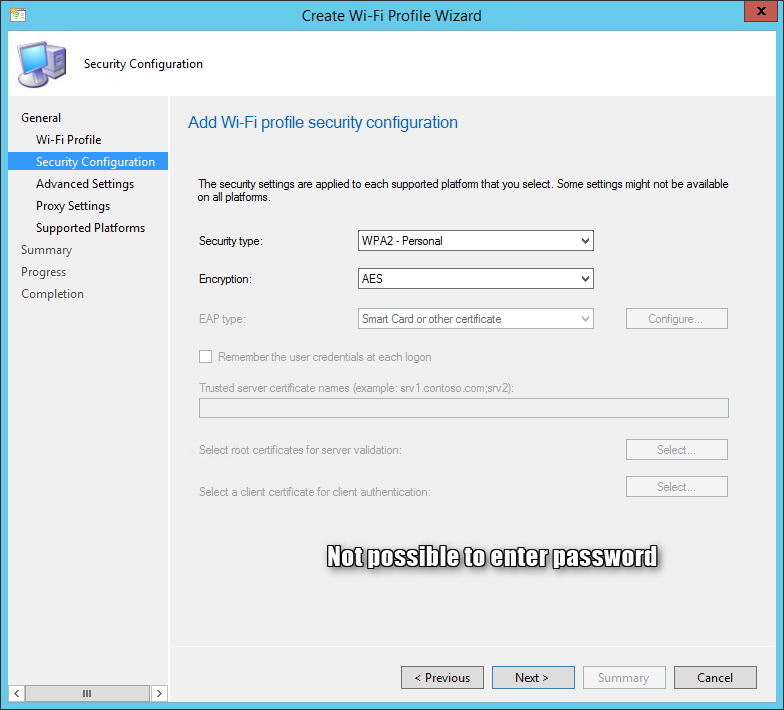Click the Configure button for EAP type
This screenshot has width=784, height=710.
click(676, 319)
